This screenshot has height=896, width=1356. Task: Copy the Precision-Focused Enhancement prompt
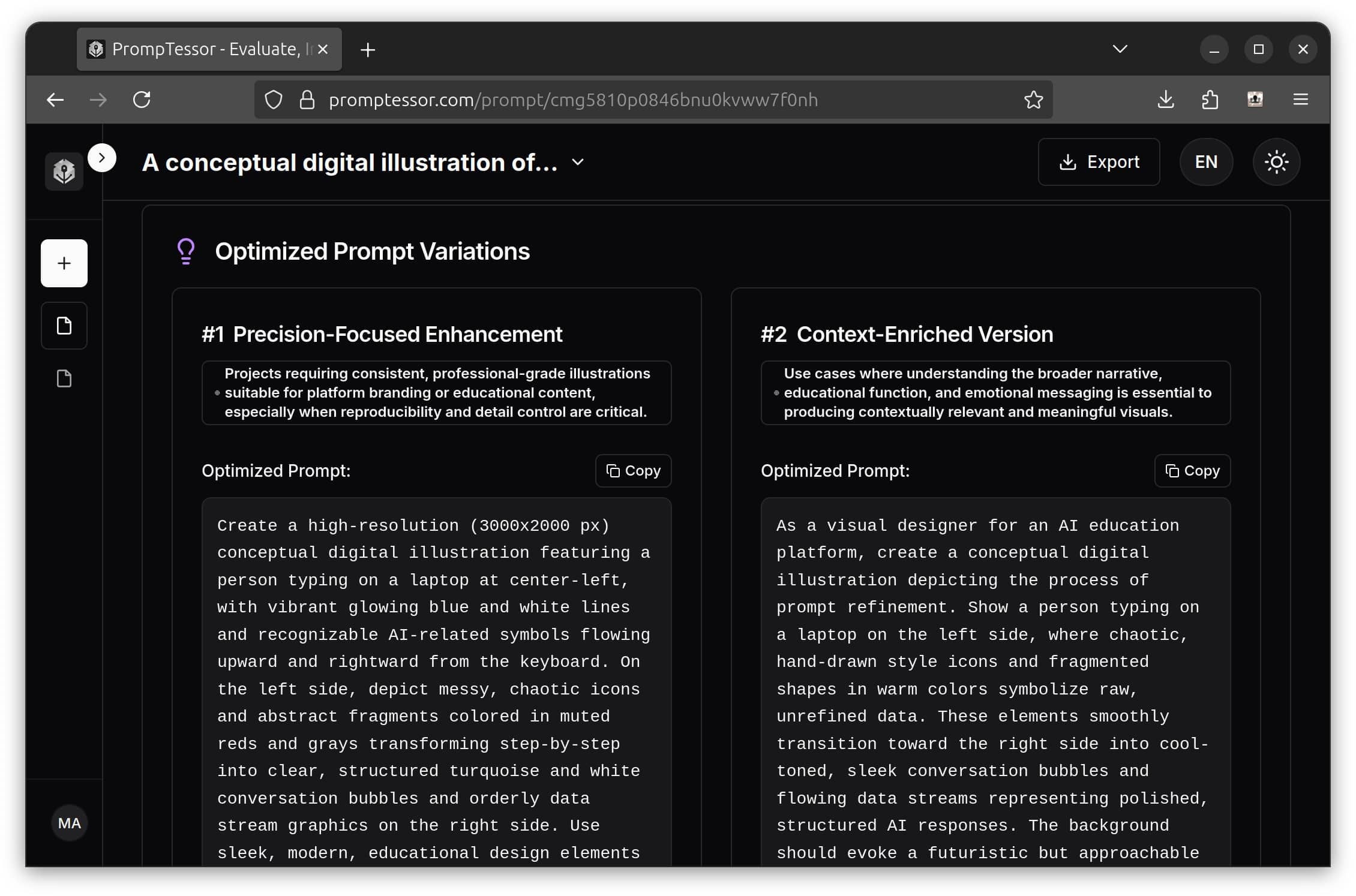pos(633,471)
